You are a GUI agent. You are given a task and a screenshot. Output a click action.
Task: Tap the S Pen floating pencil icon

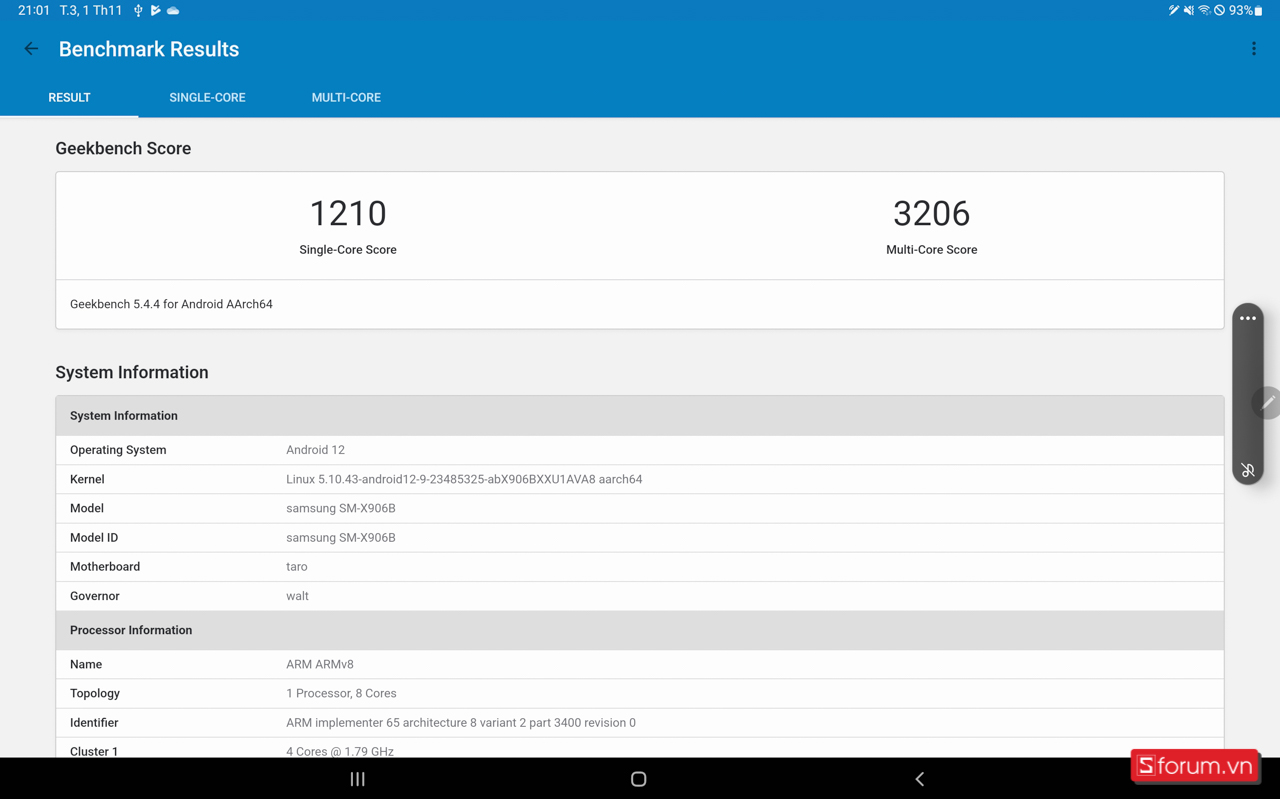pyautogui.click(x=1268, y=402)
